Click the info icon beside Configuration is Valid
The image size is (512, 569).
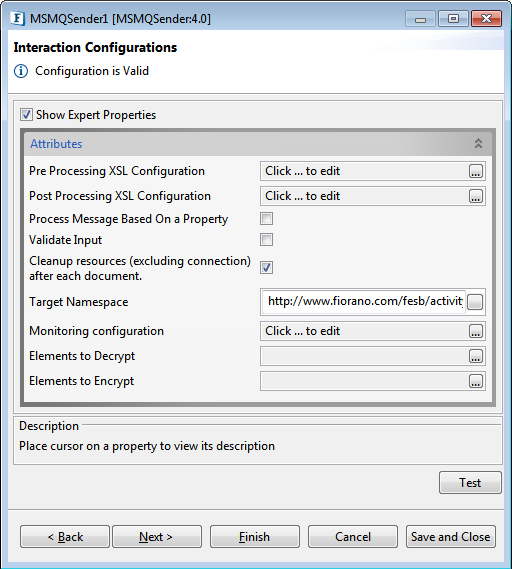[21, 71]
